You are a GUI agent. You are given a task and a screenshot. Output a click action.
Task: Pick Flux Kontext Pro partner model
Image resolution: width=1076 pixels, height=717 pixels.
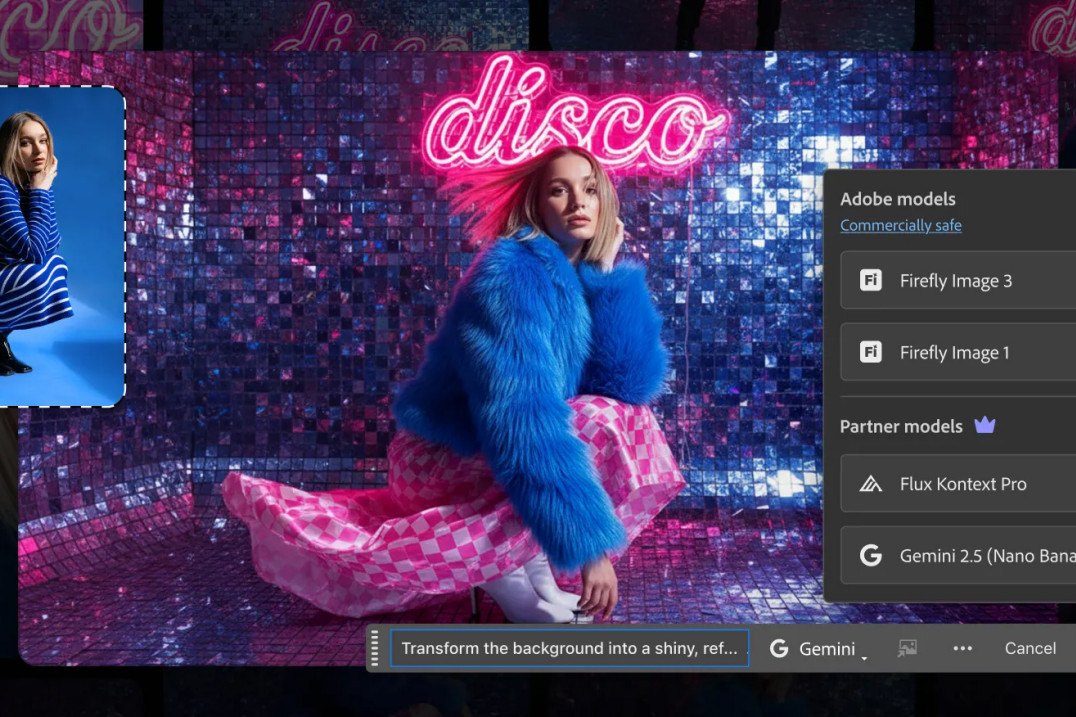pyautogui.click(x=962, y=484)
